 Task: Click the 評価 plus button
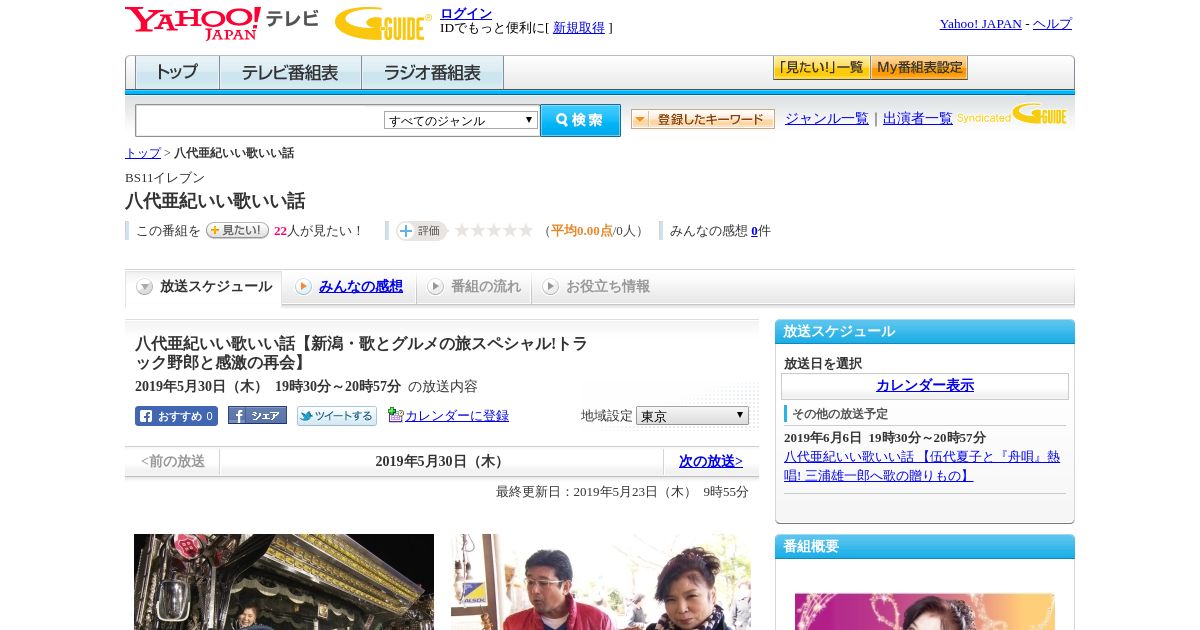tap(421, 231)
